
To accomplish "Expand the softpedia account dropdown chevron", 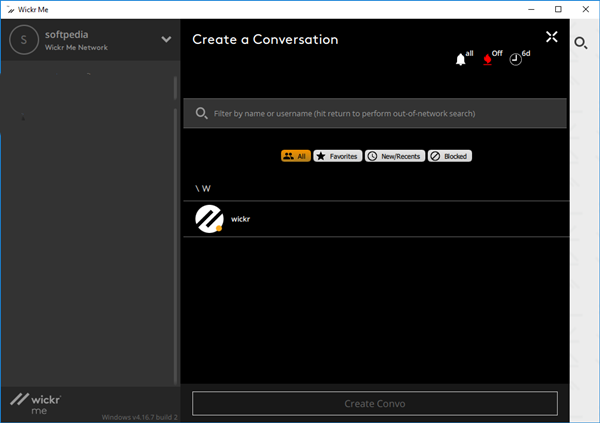I will tap(166, 40).
